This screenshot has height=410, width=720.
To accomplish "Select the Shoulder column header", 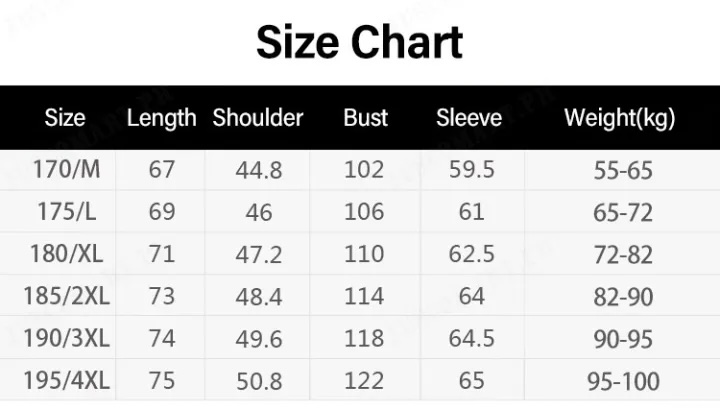I will 258,118.
